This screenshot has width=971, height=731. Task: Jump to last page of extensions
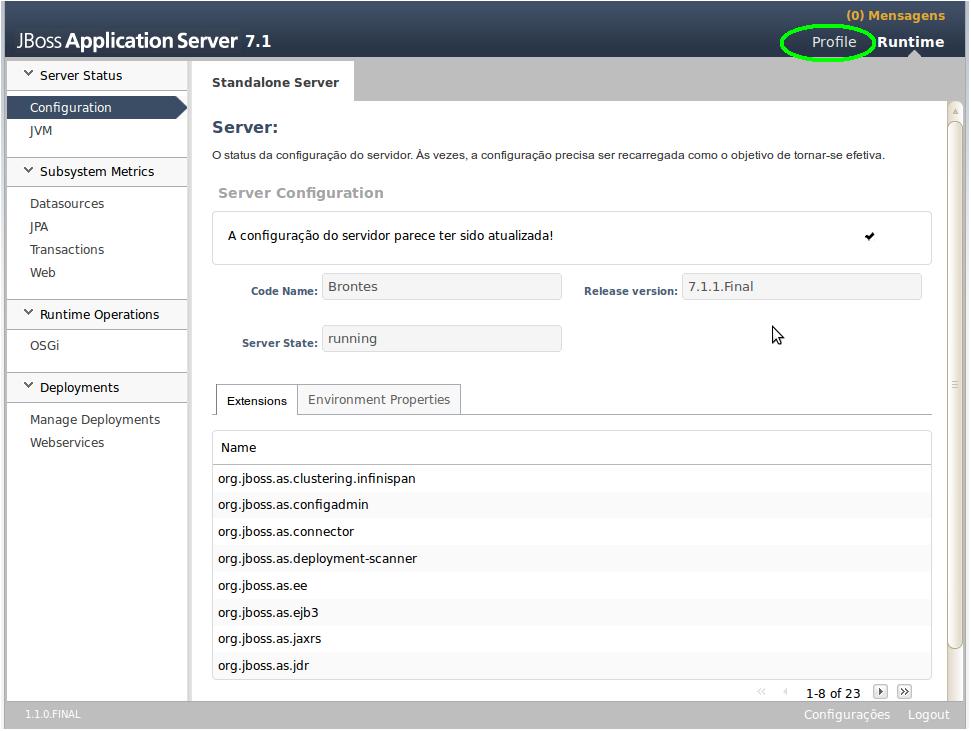click(904, 691)
